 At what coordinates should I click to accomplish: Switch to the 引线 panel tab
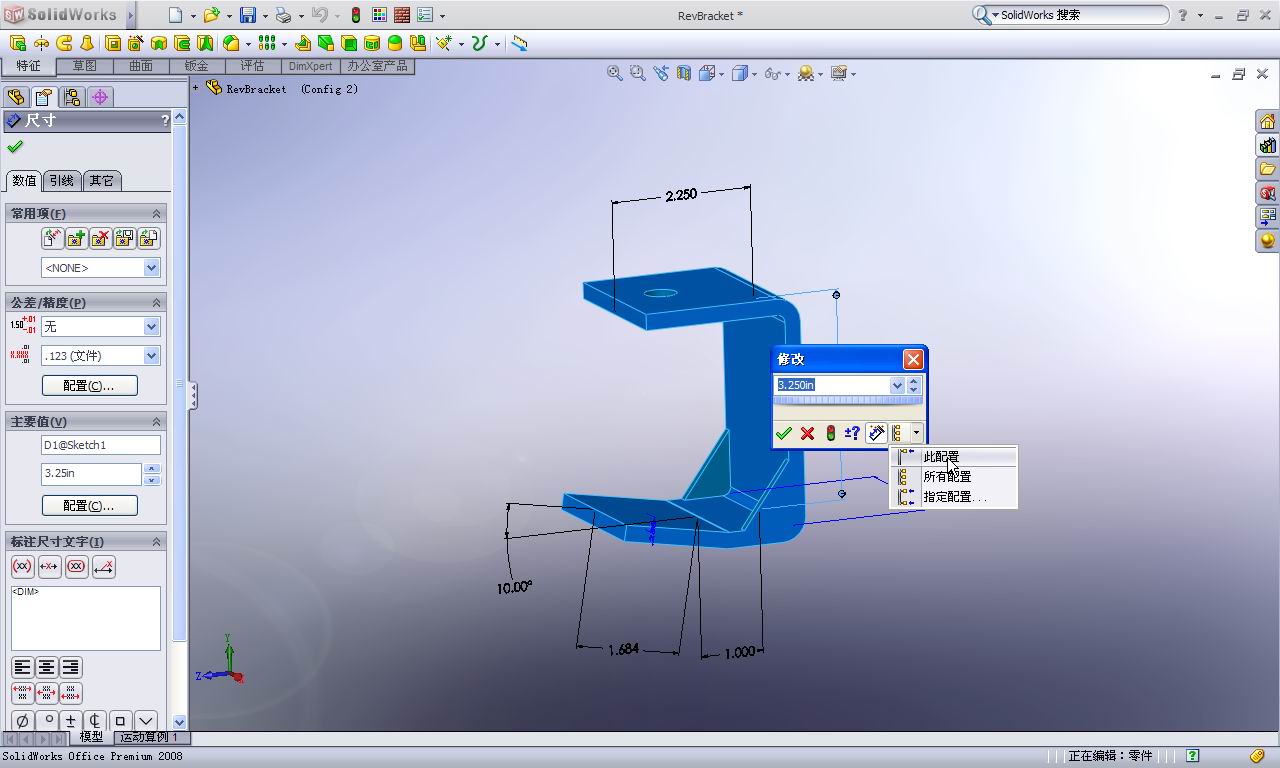[62, 181]
